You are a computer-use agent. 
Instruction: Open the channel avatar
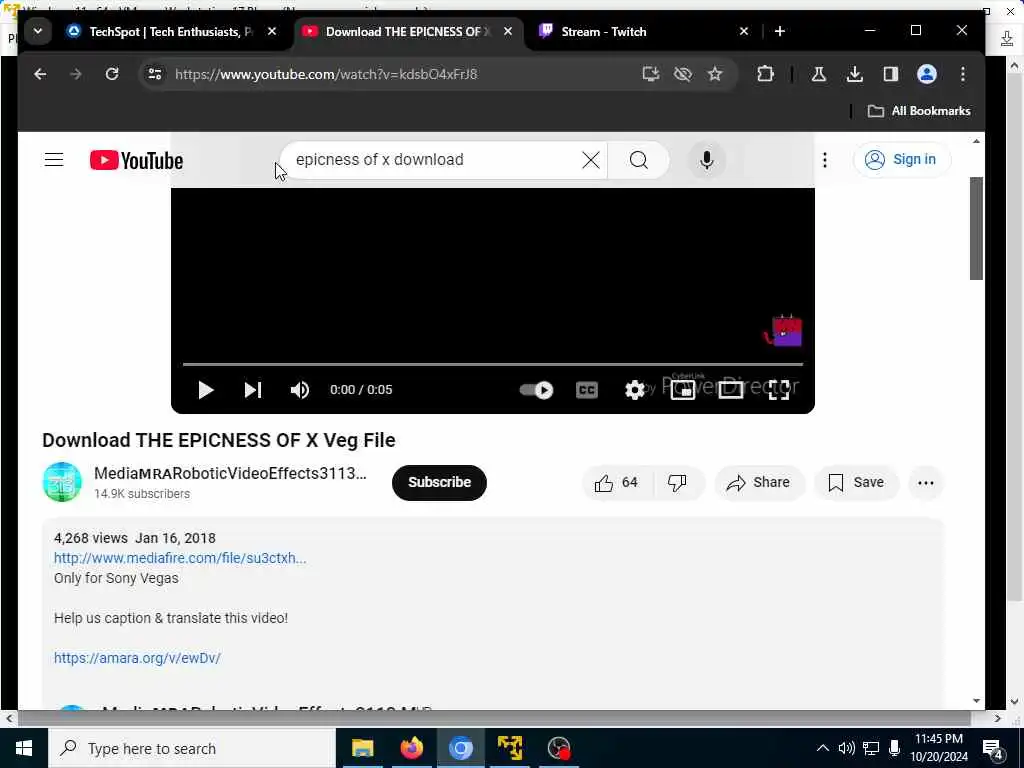[62, 482]
